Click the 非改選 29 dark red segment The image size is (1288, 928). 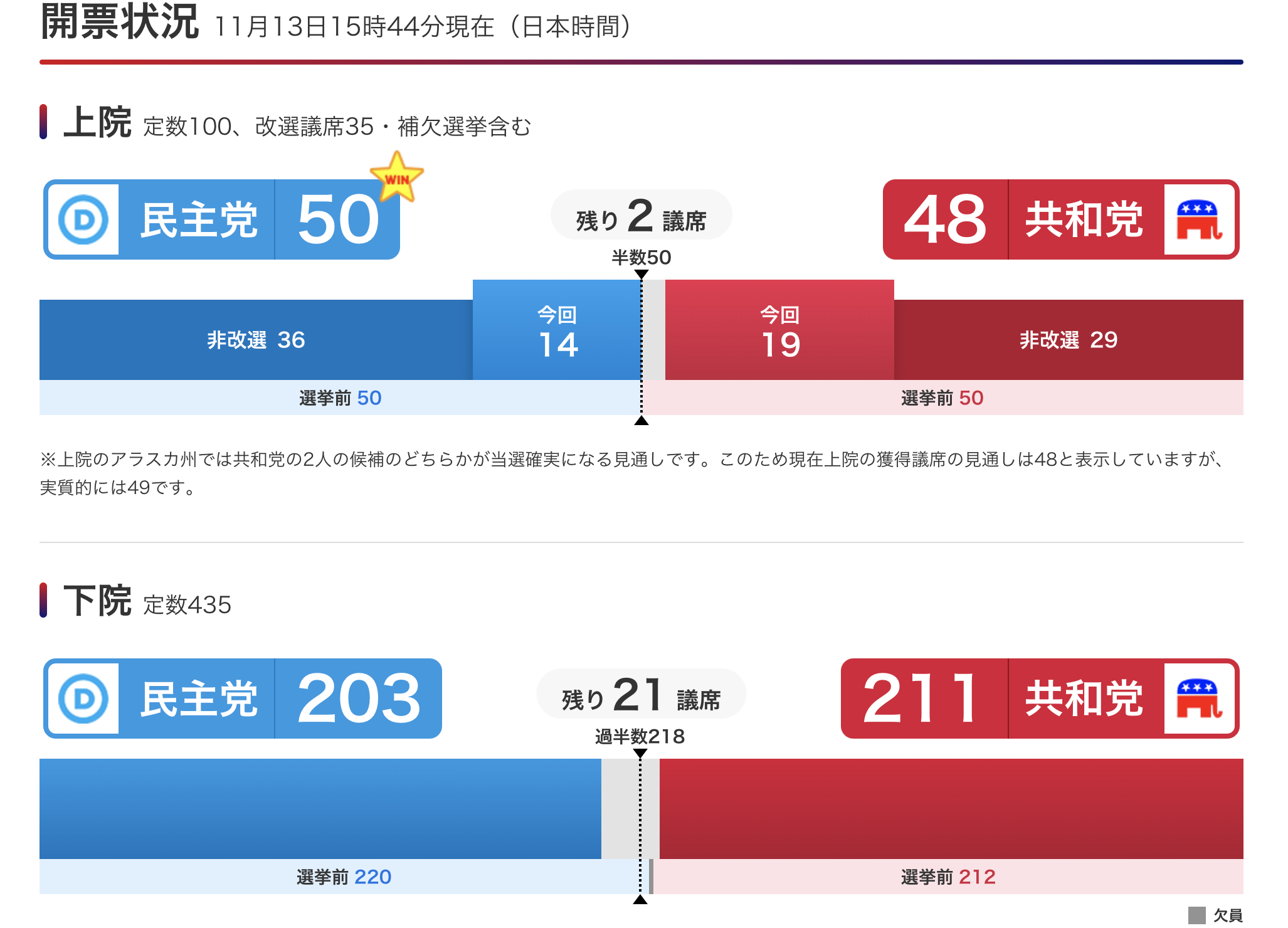pyautogui.click(x=1068, y=340)
